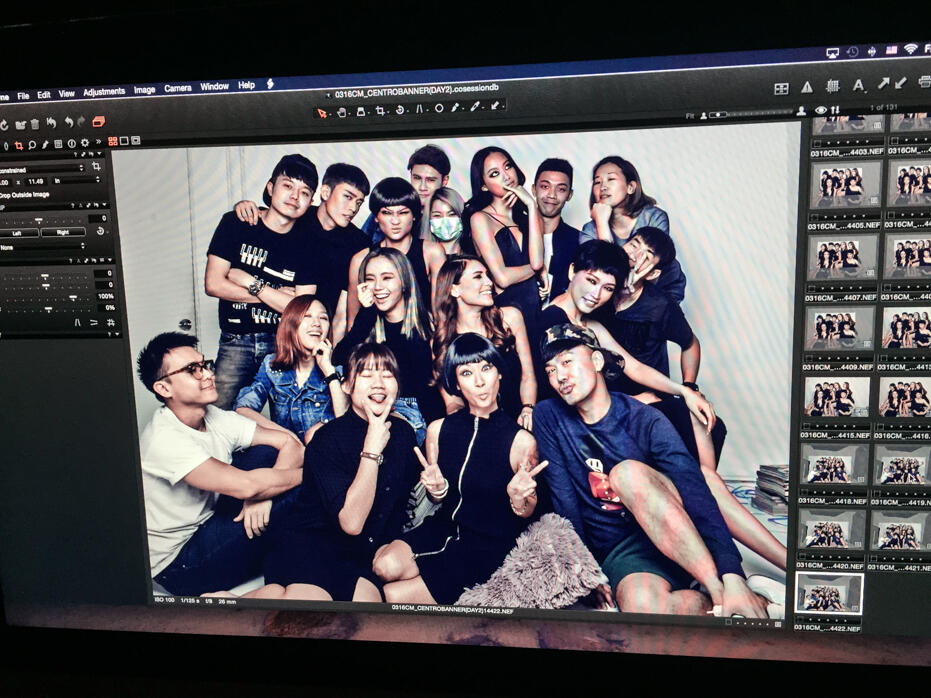The image size is (931, 698).
Task: Click the orange tray icon in toolbar
Action: tap(99, 121)
